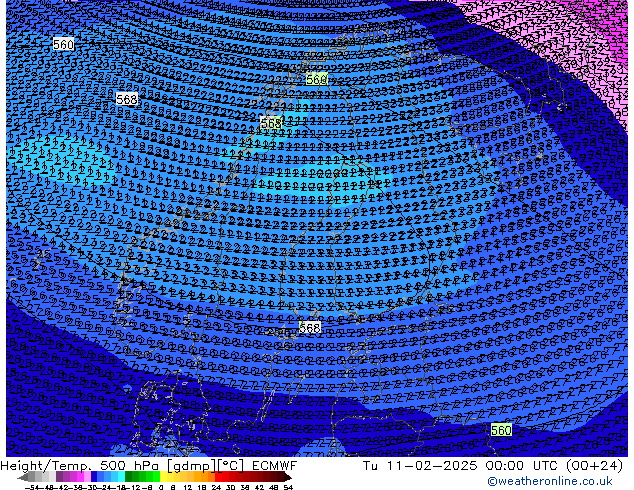Click the Tu 11-02-2025 date text
634x490 pixels.
coord(420,466)
